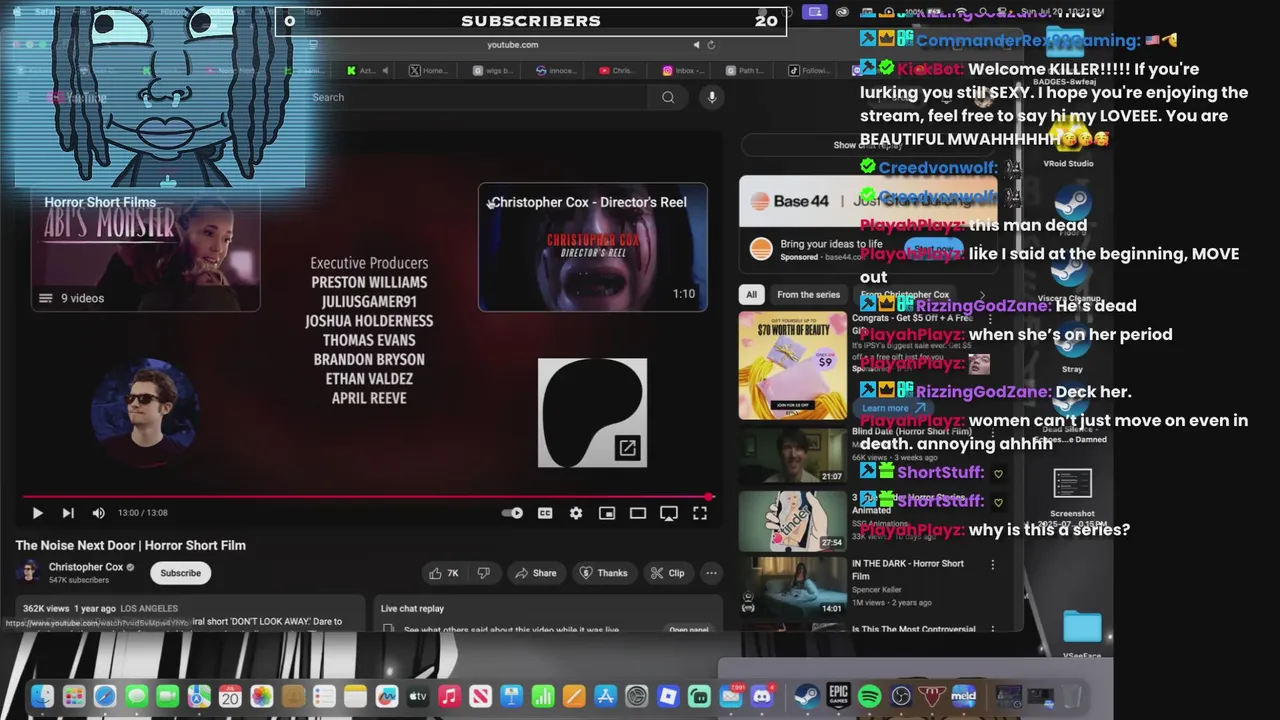
Task: Toggle the miniplayer mode
Action: 607,513
